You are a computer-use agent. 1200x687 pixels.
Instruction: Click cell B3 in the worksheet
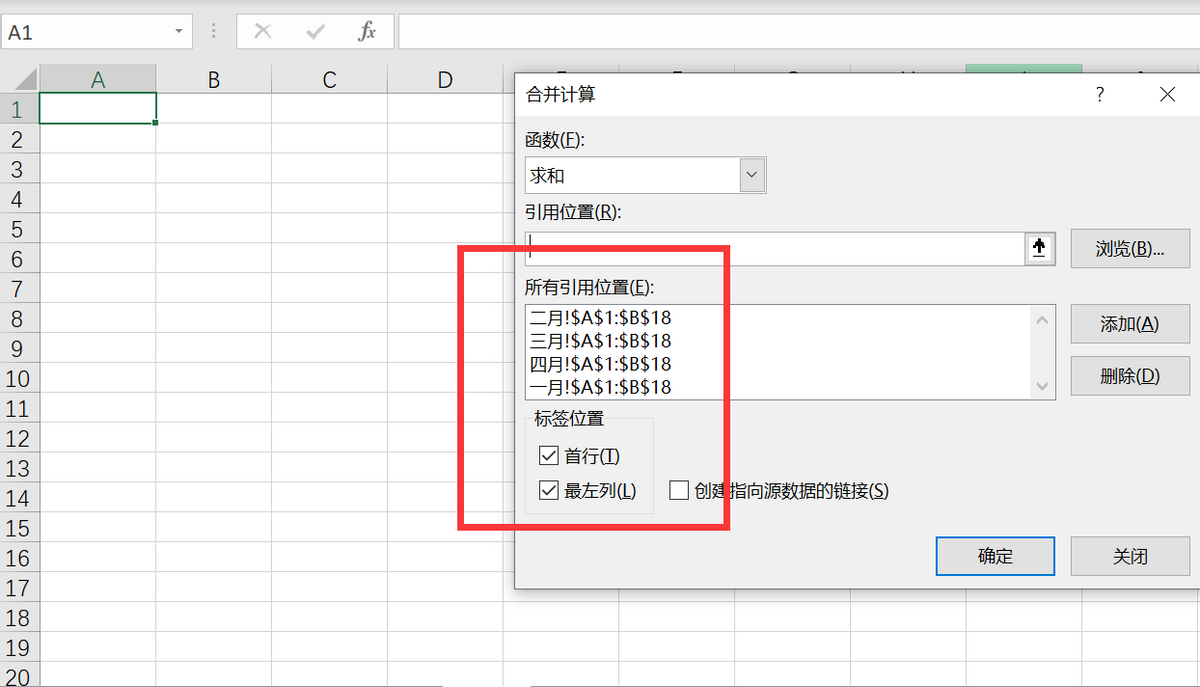214,169
